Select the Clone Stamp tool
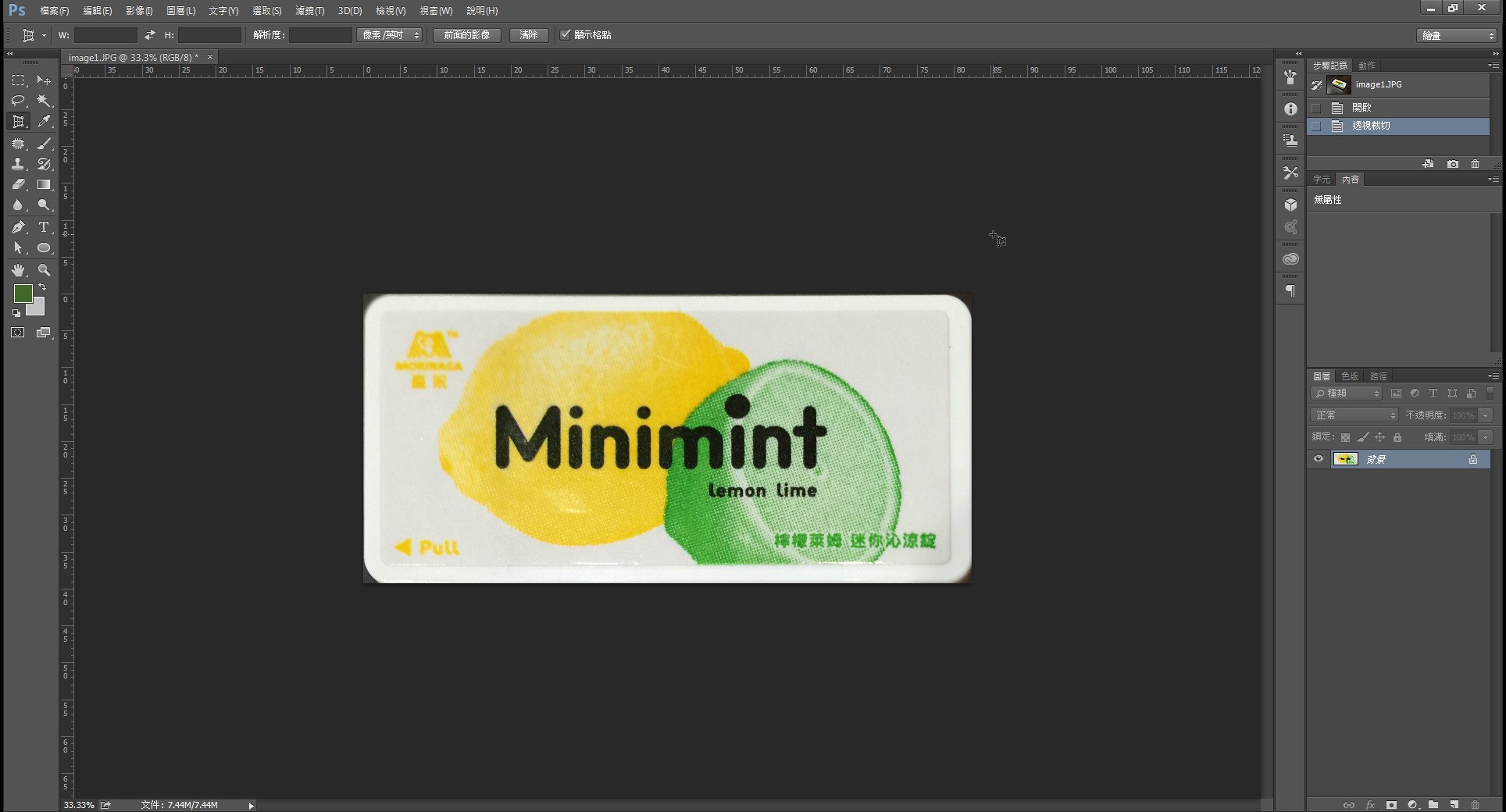The height and width of the screenshot is (812, 1506). pyautogui.click(x=18, y=164)
